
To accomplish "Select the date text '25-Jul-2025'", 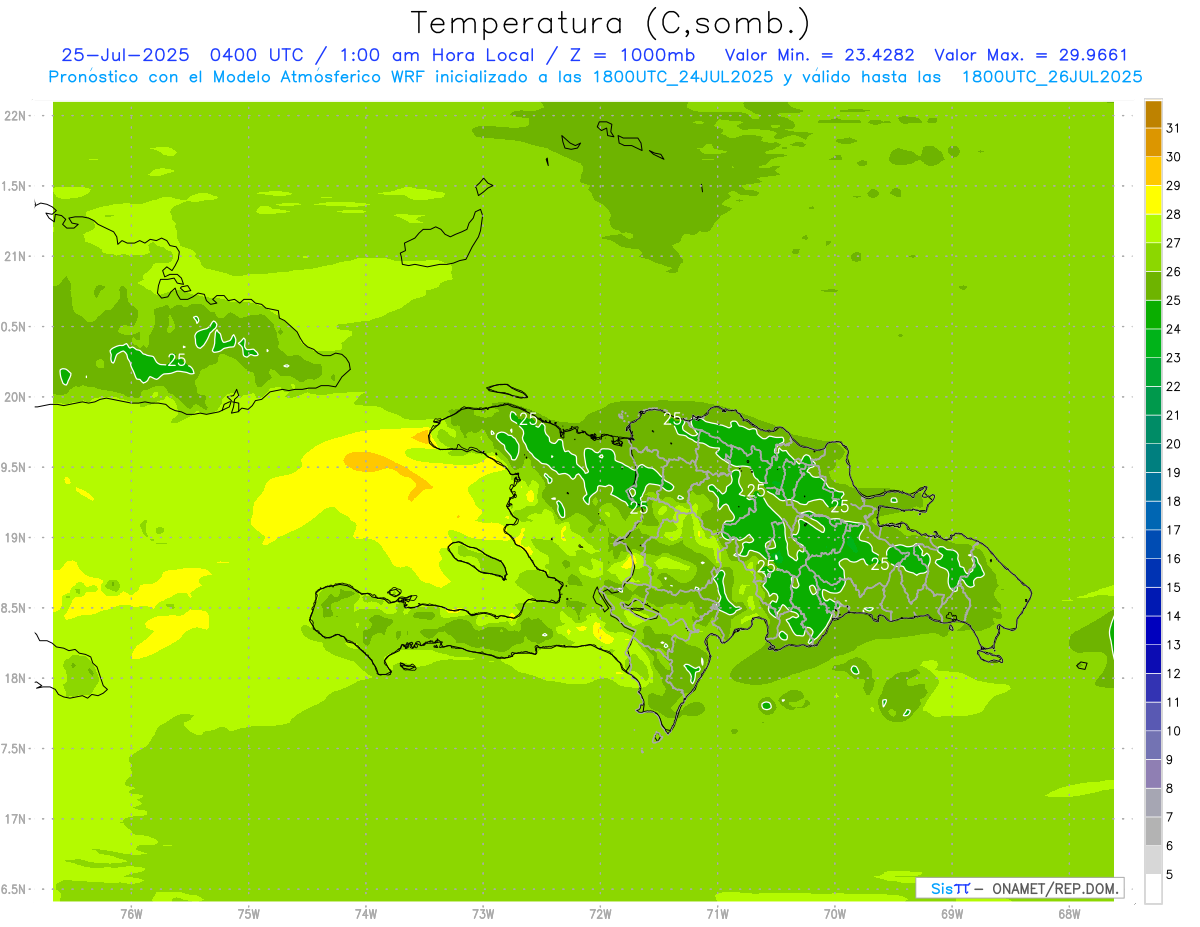I will 125,56.
